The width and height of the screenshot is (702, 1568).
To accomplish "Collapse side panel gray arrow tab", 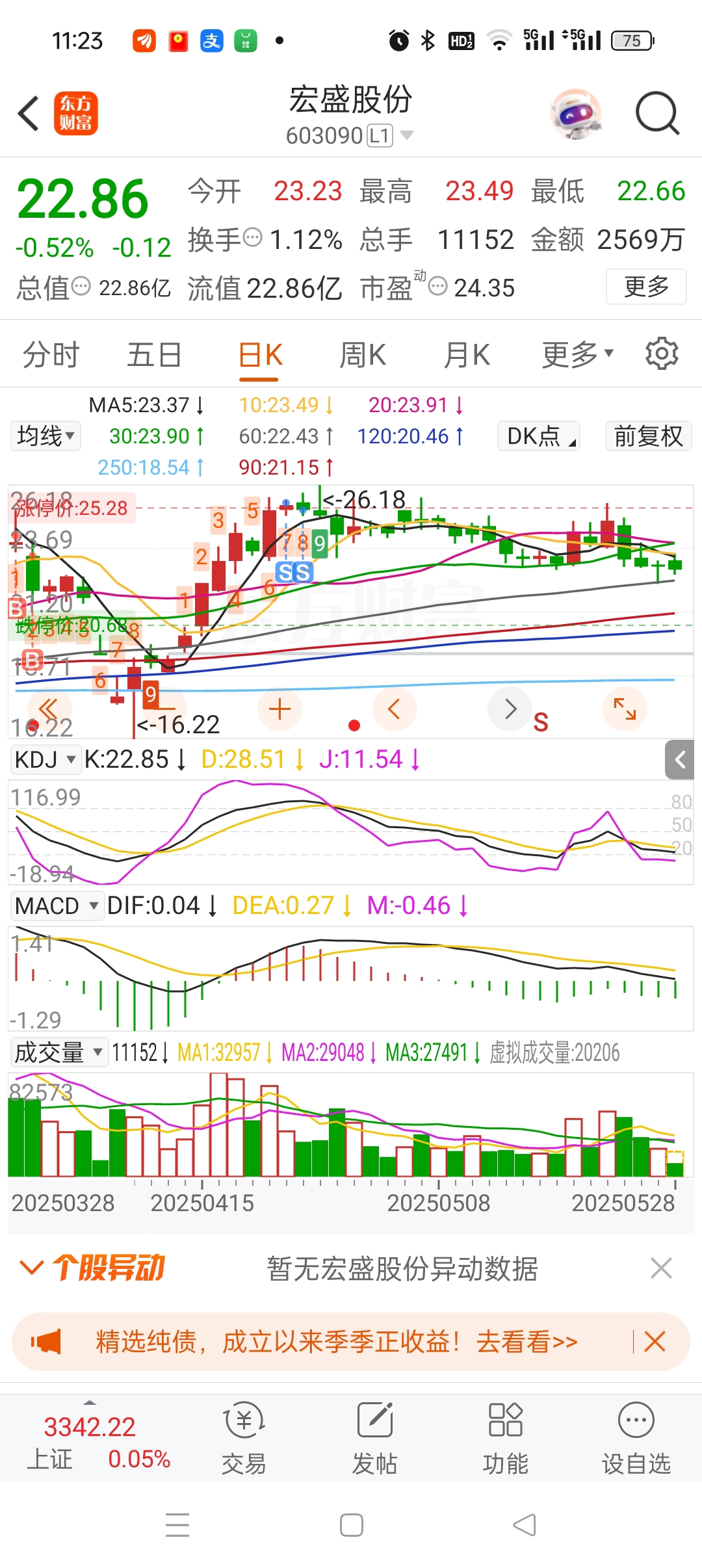I will point(680,759).
